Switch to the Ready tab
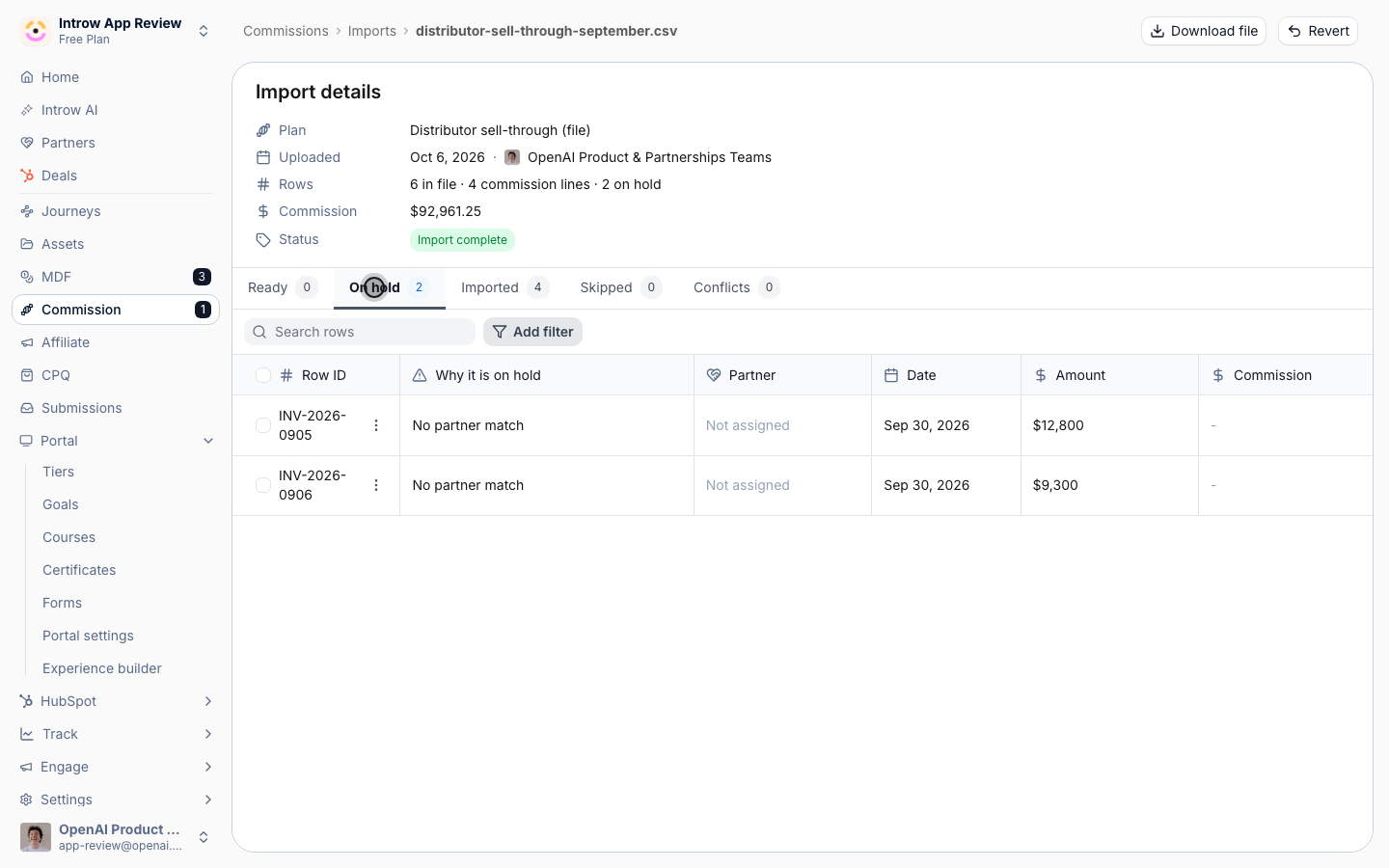Screen dimensions: 1389x868 tap(283, 287)
